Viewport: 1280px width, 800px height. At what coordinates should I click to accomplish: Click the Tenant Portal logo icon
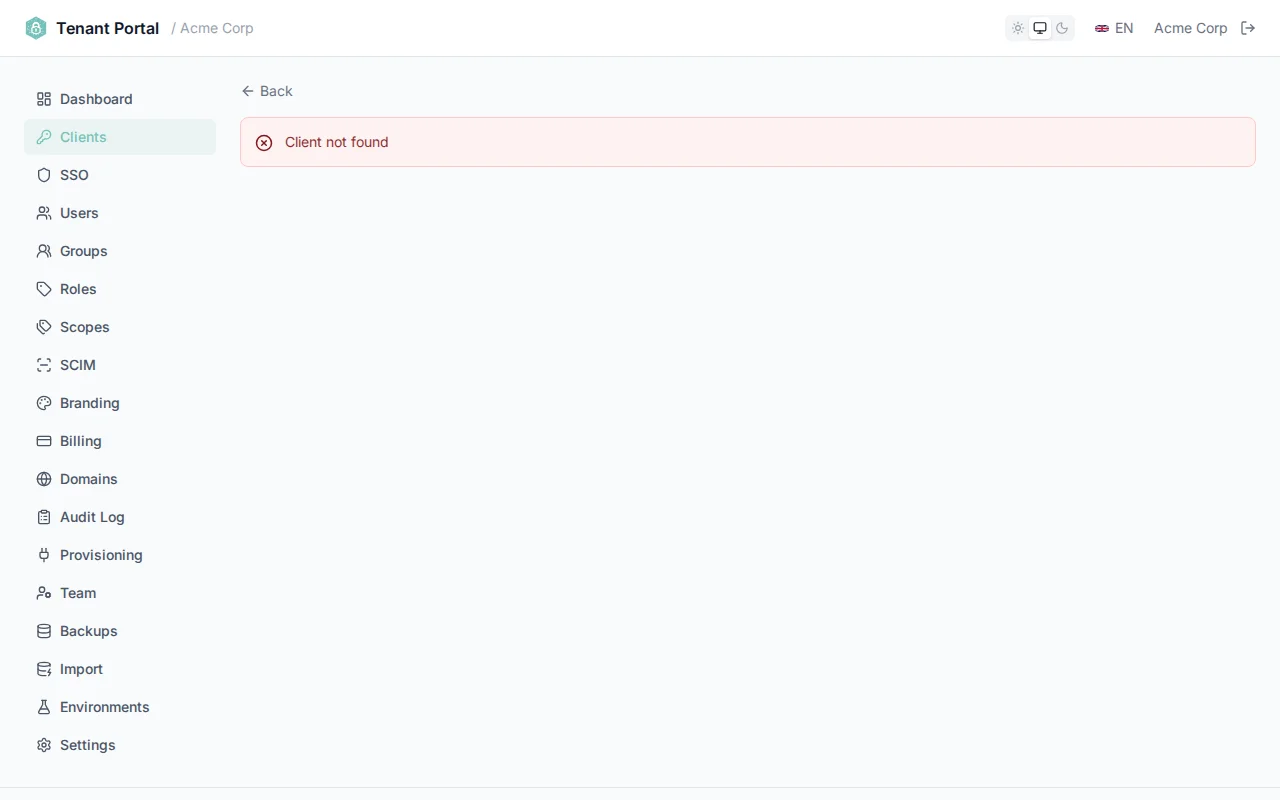pos(36,28)
